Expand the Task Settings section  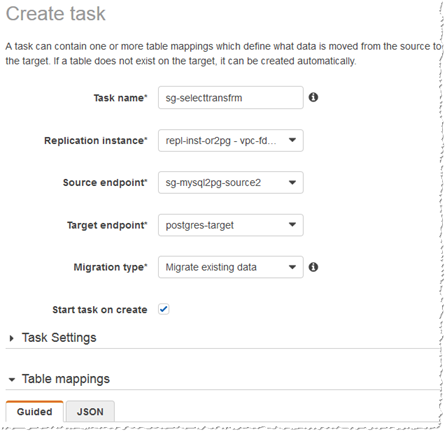point(12,338)
